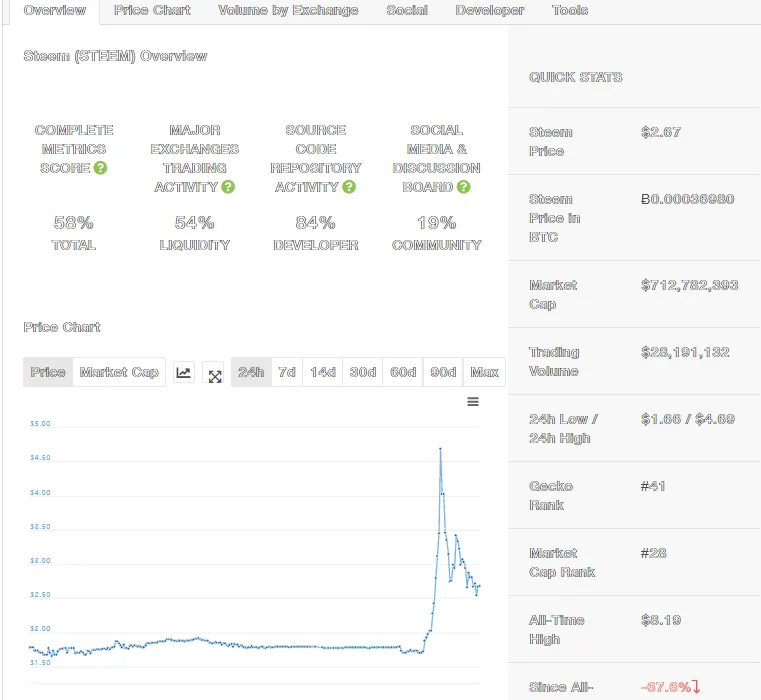Select the Price chart mode button
The width and height of the screenshot is (761, 700).
(x=48, y=372)
